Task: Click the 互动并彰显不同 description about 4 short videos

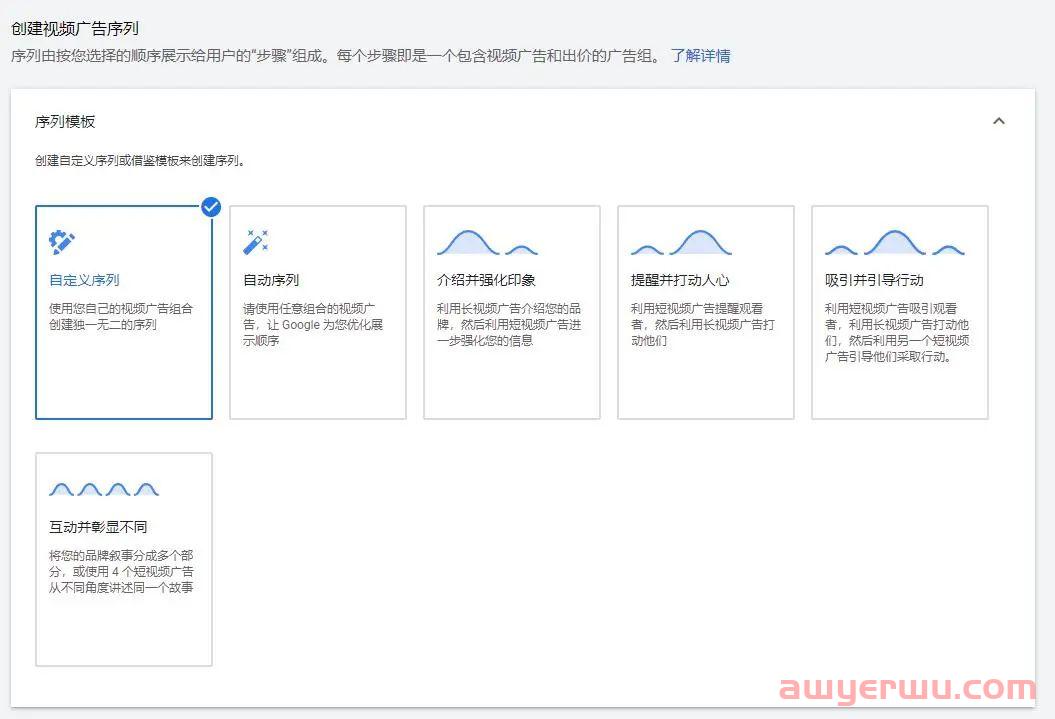Action: click(121, 571)
